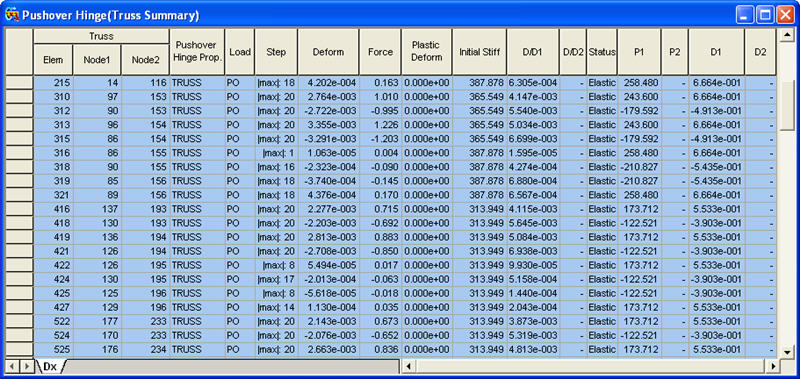800x379 pixels.
Task: Click the Elem cell with value 522
Action: [x=54, y=321]
